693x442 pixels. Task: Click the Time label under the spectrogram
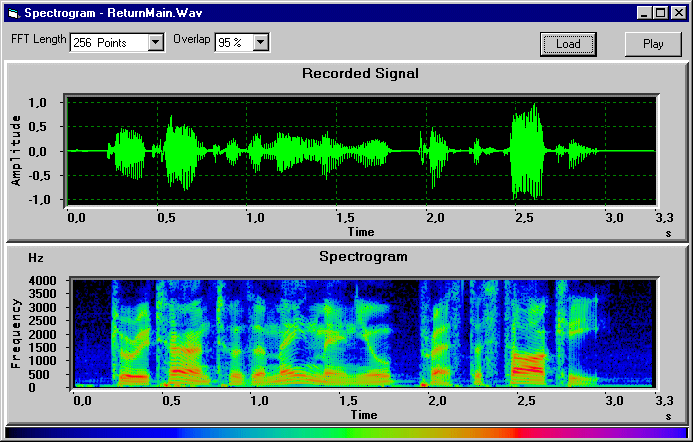click(x=364, y=415)
